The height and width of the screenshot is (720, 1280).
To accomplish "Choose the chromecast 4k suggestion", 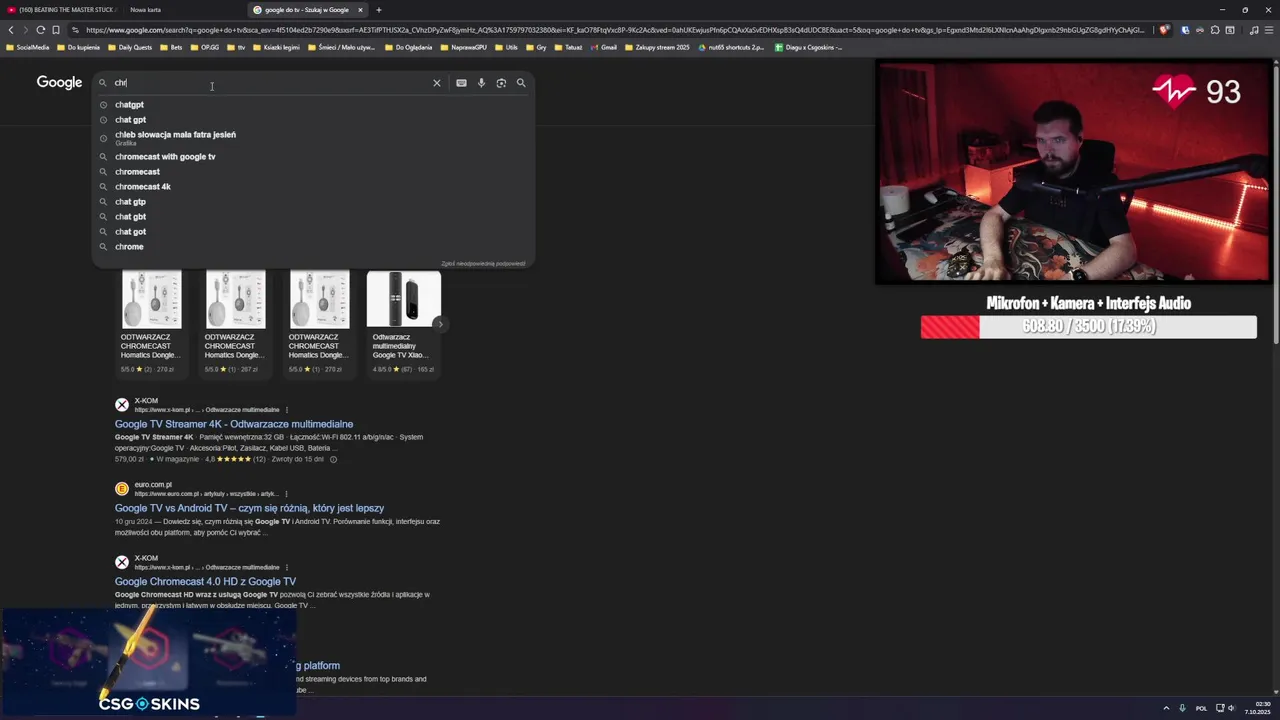I will tap(142, 187).
